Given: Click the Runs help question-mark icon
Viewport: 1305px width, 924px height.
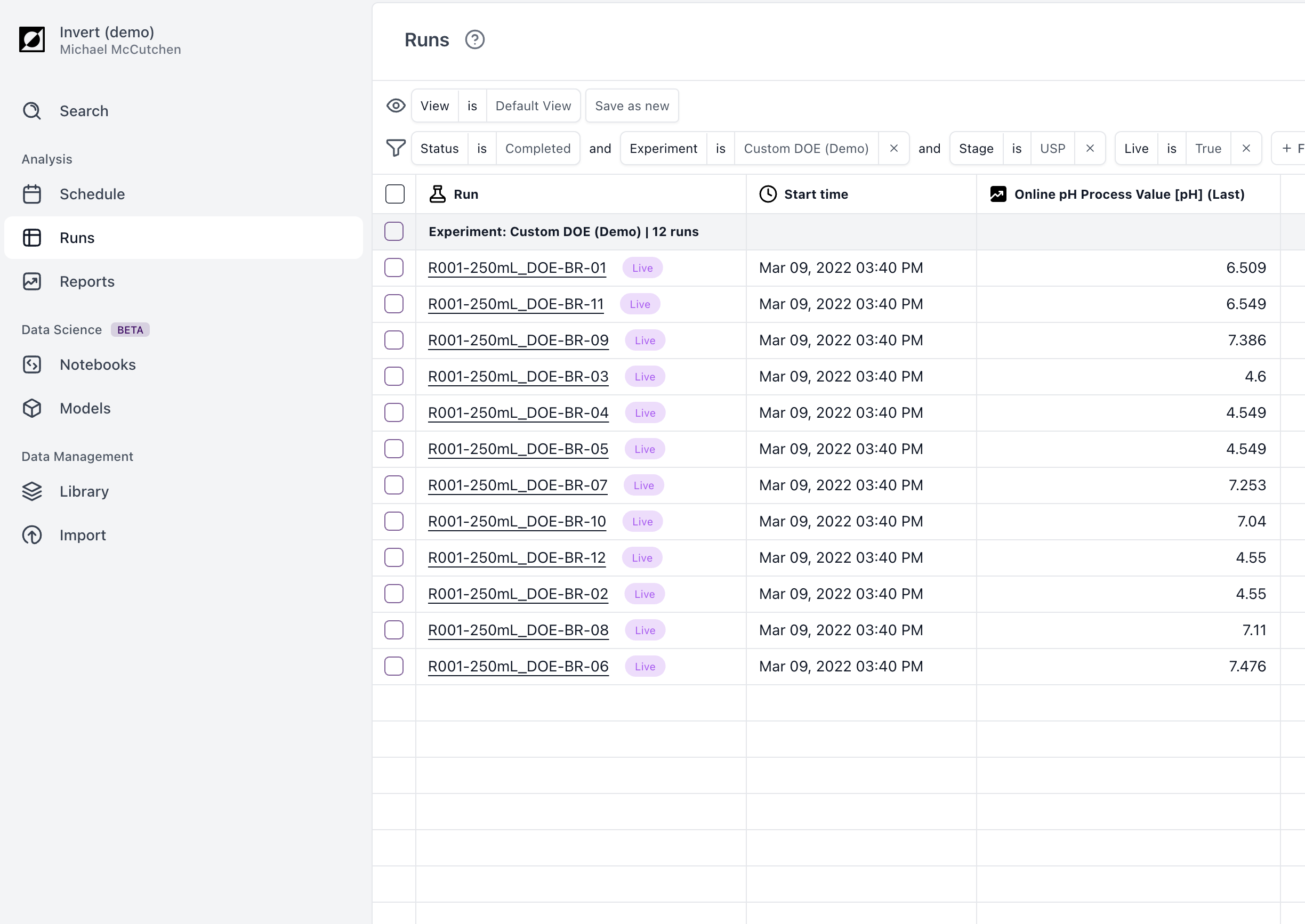Looking at the screenshot, I should coord(474,40).
